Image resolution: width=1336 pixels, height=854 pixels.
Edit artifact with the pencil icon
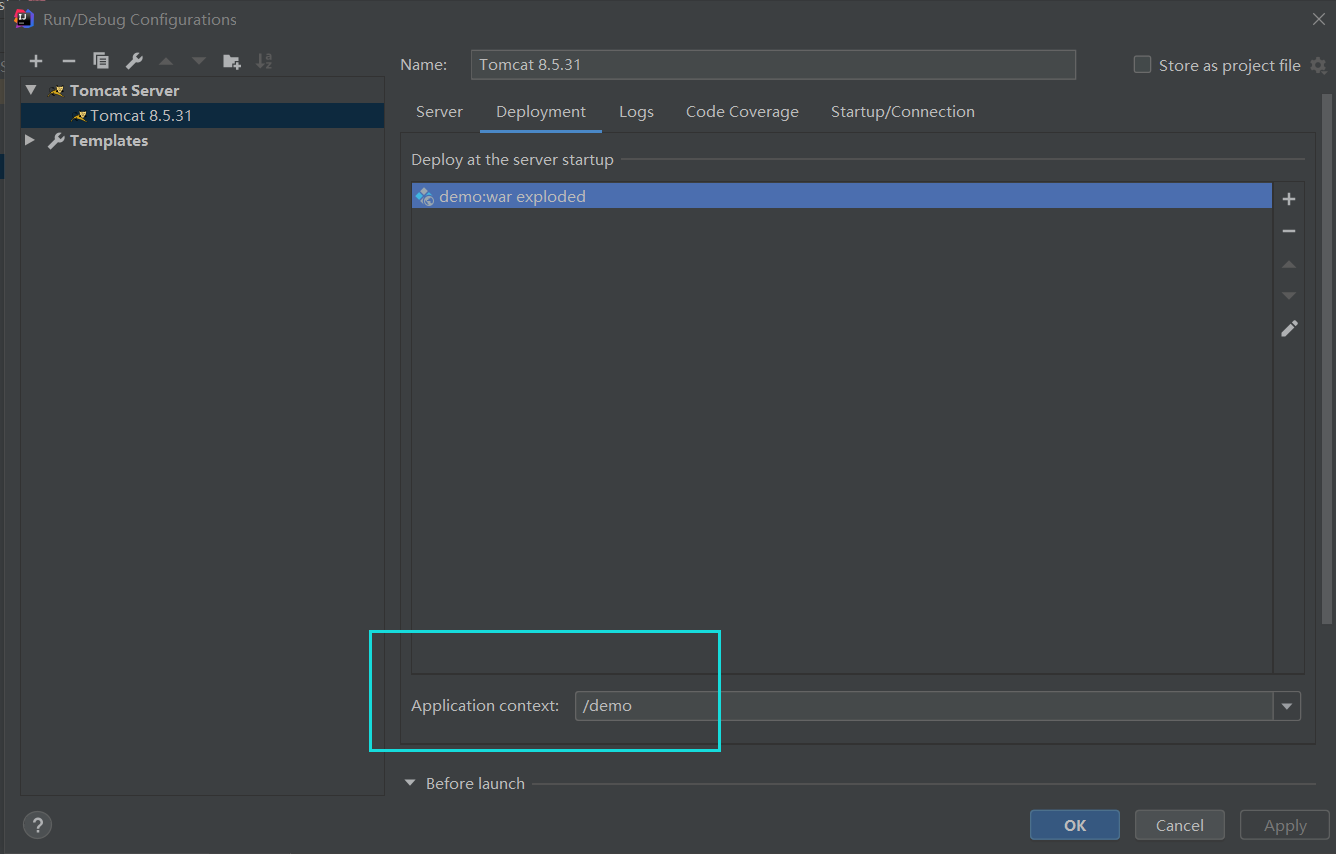coord(1289,328)
